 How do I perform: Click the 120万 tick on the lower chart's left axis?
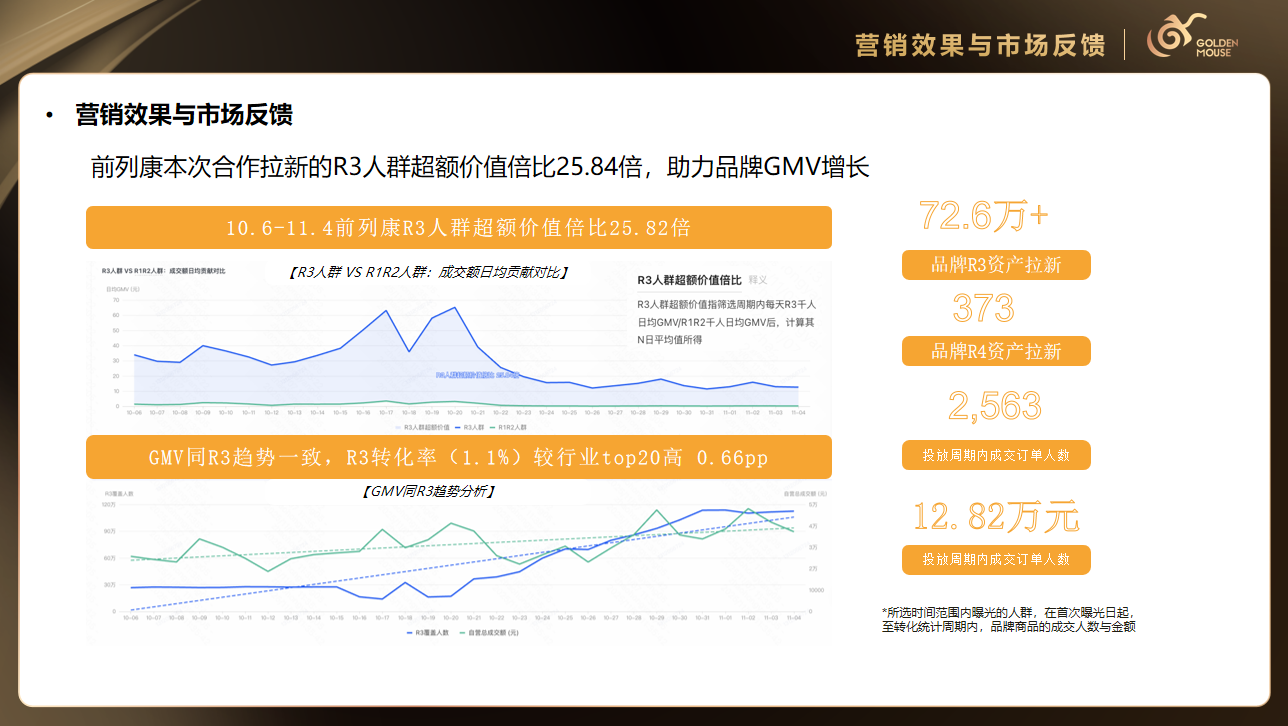click(109, 503)
